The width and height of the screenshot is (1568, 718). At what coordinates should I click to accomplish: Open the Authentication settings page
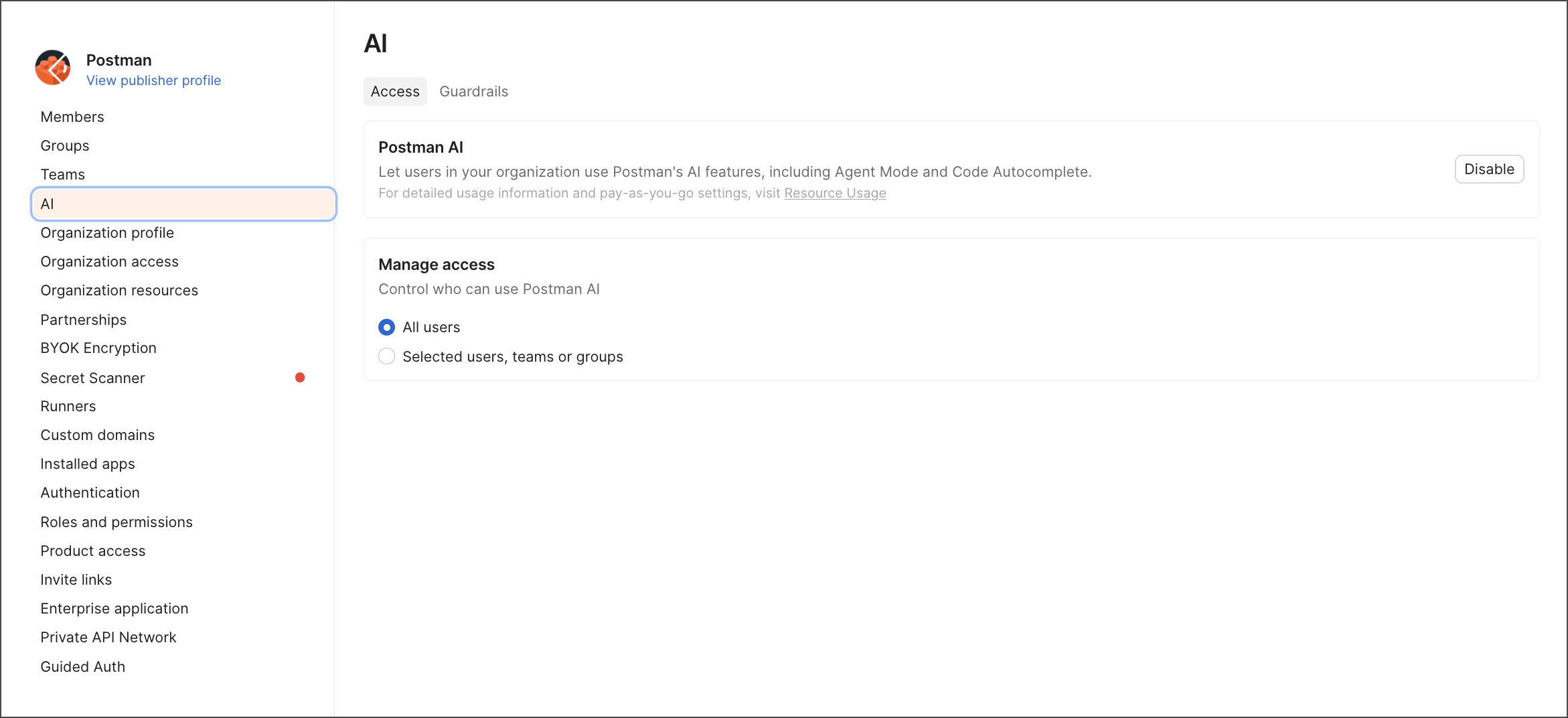pyautogui.click(x=90, y=493)
